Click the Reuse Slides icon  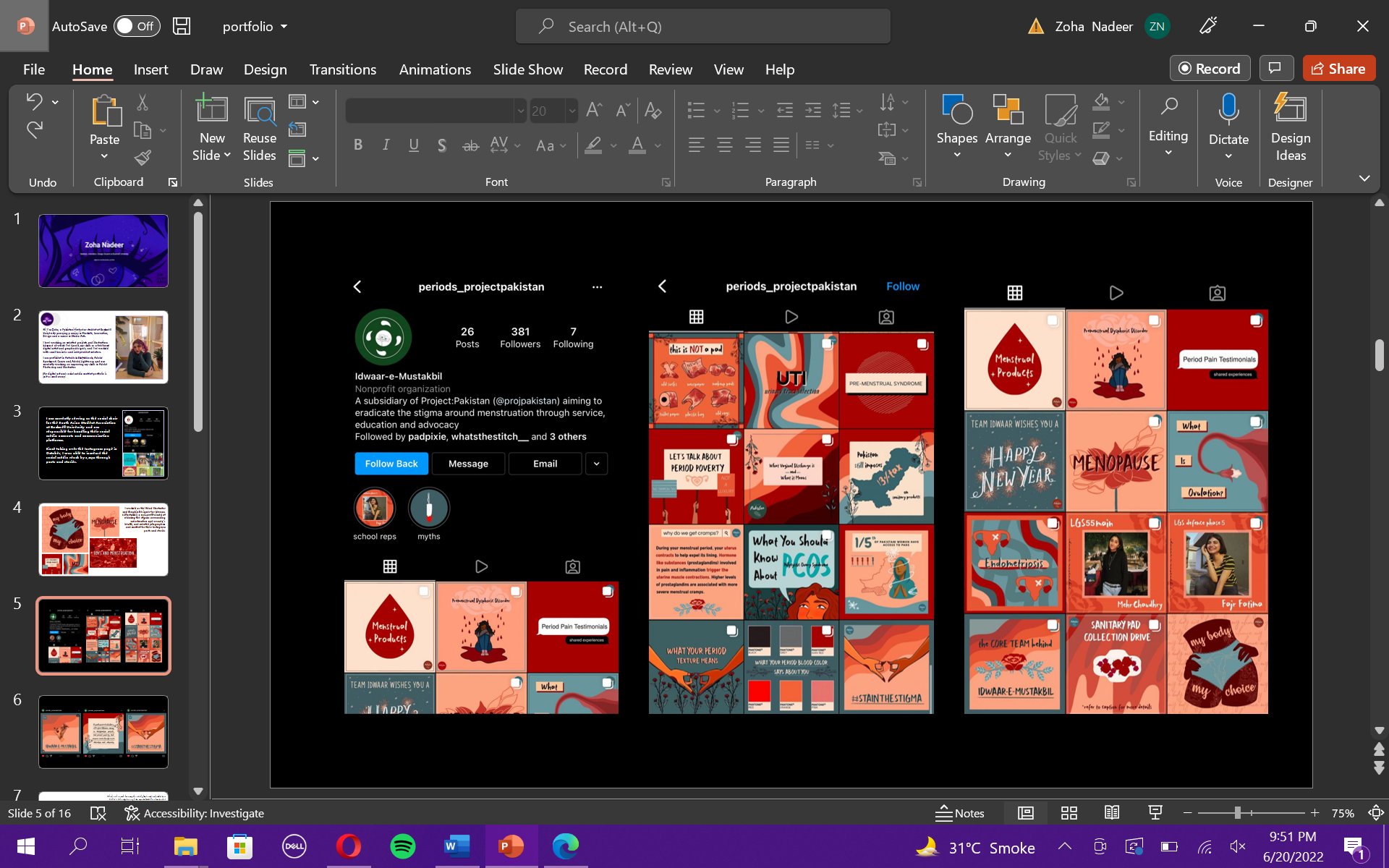[x=259, y=111]
